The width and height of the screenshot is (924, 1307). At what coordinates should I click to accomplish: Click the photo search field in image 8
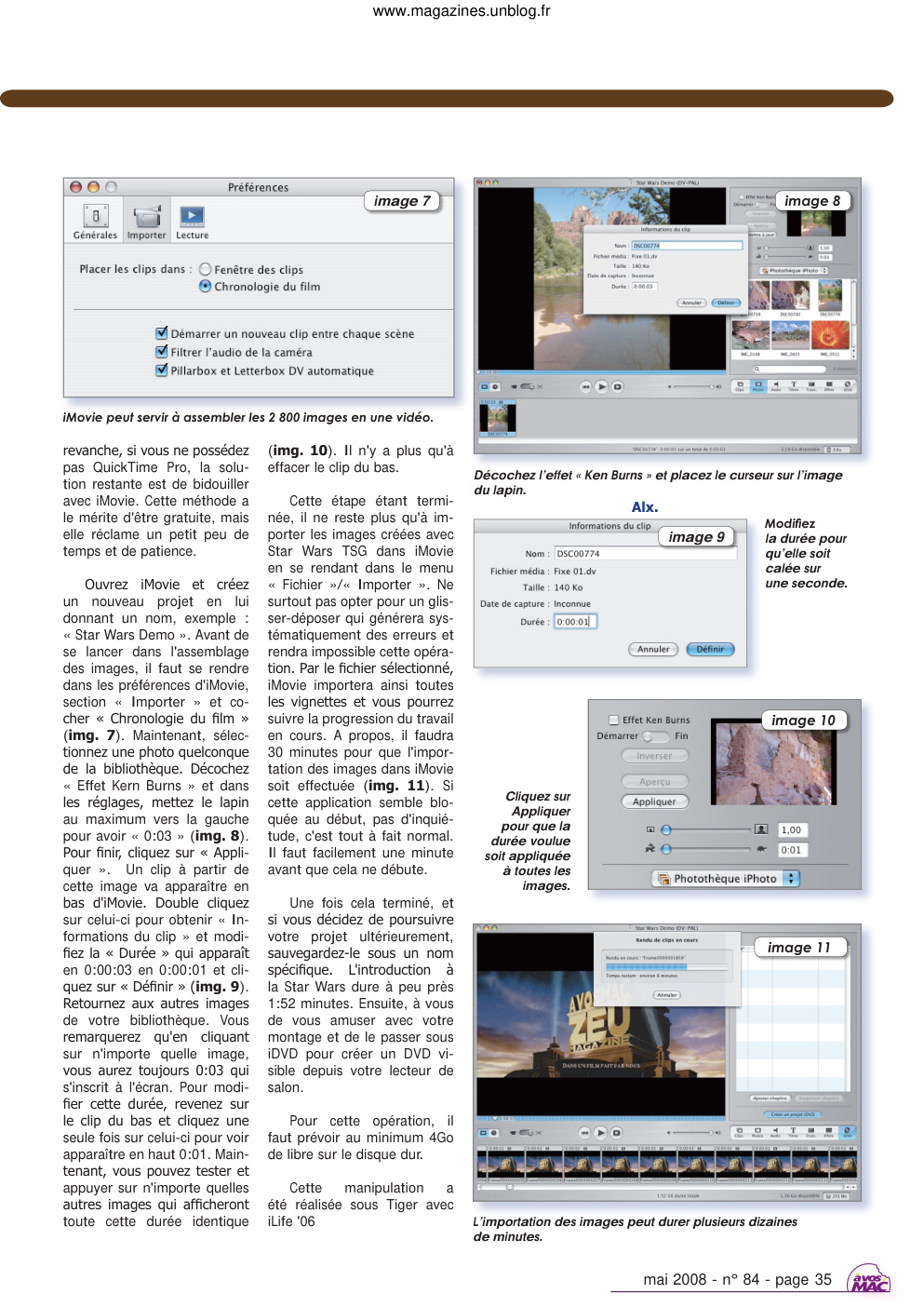click(789, 370)
